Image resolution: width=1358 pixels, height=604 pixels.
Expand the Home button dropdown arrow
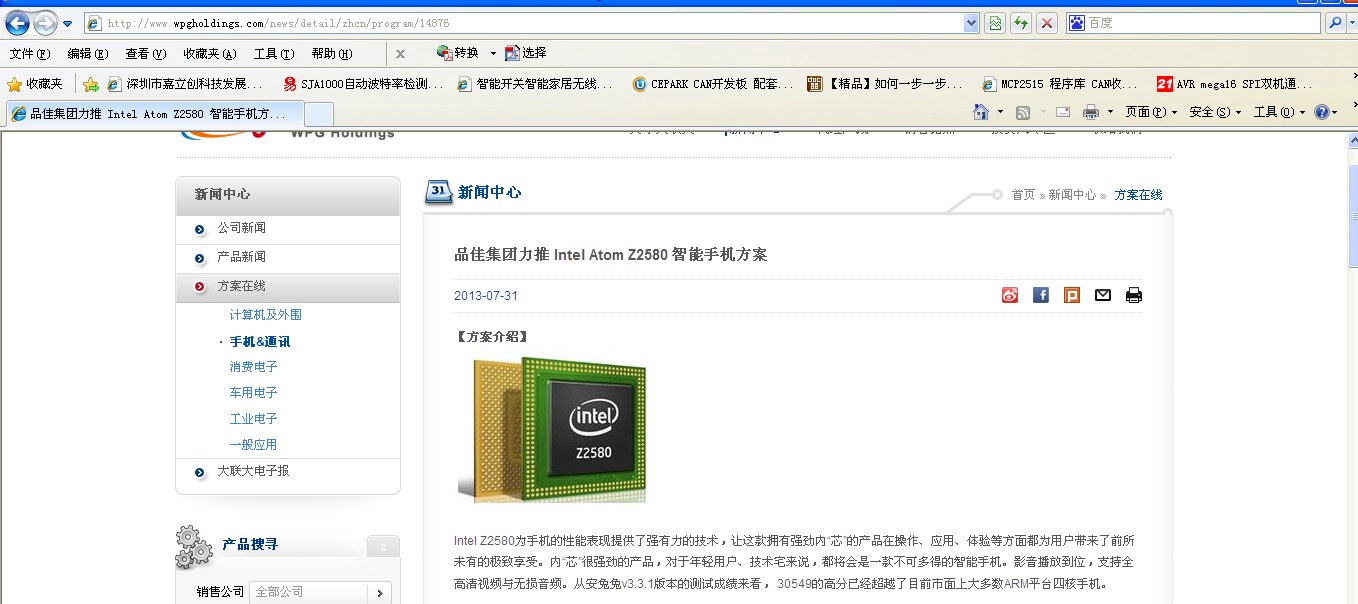coord(999,113)
